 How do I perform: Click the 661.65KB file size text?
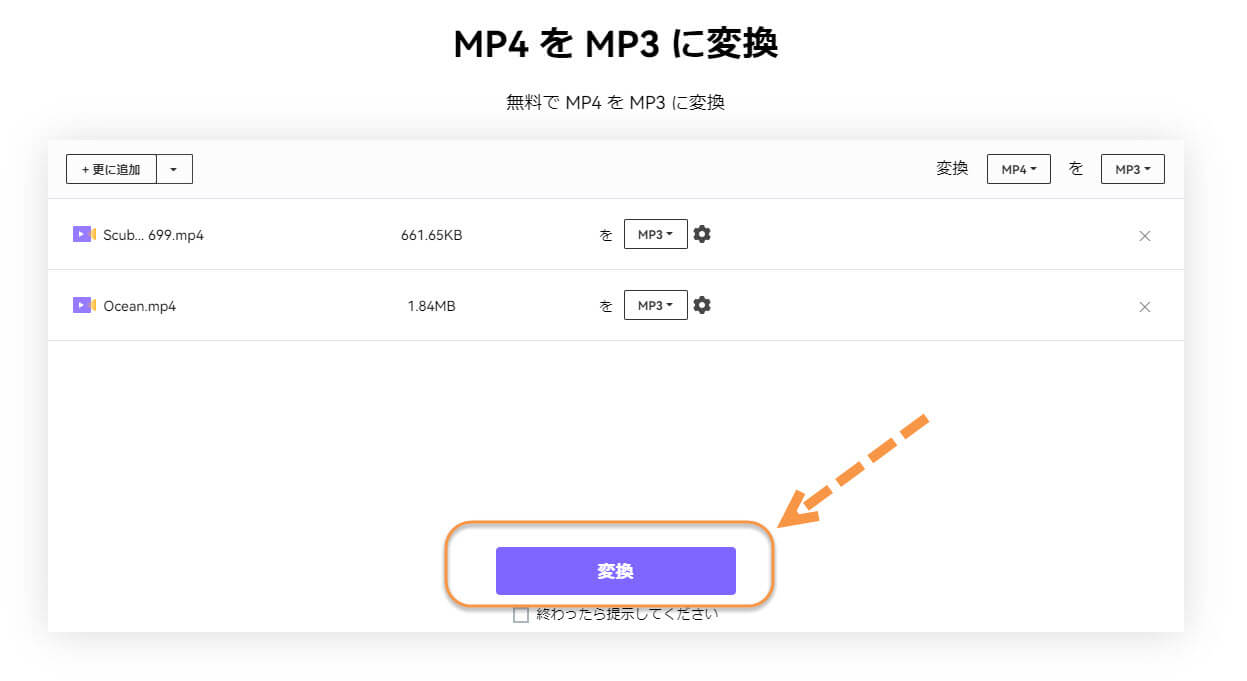pyautogui.click(x=431, y=236)
